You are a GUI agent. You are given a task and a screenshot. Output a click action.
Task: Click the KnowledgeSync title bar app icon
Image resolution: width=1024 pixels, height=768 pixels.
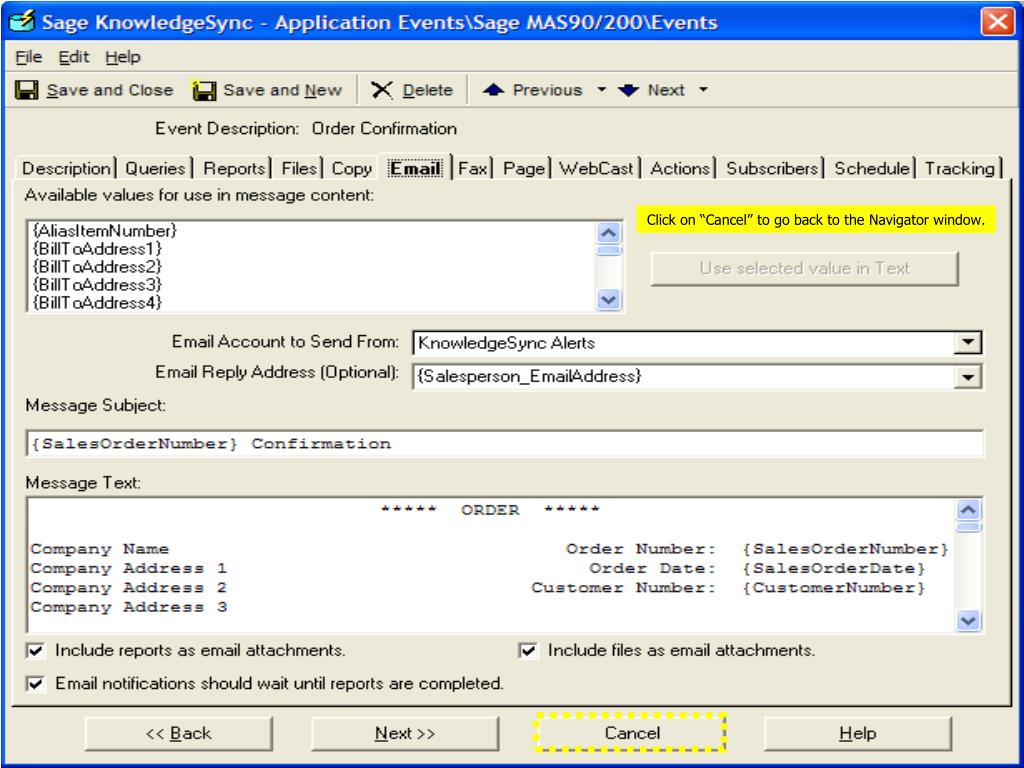click(22, 21)
